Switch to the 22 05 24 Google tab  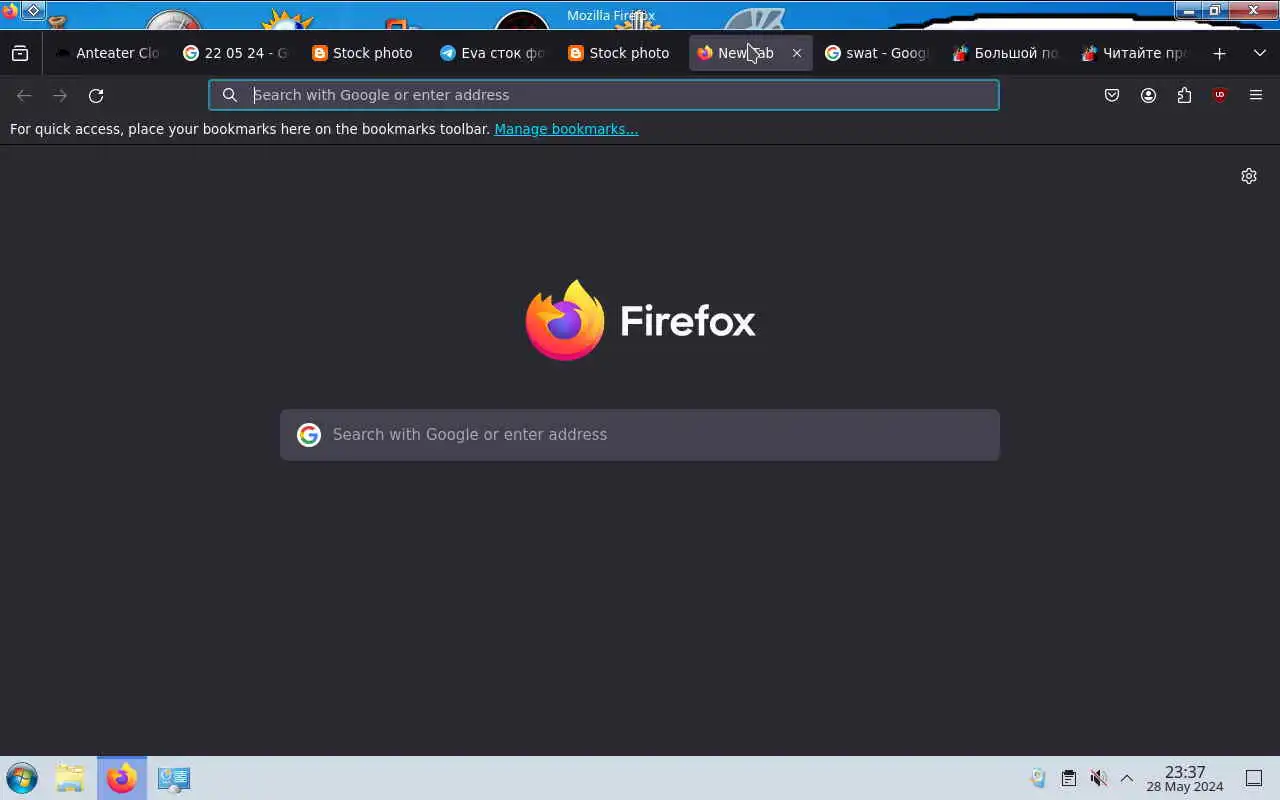pyautogui.click(x=235, y=53)
